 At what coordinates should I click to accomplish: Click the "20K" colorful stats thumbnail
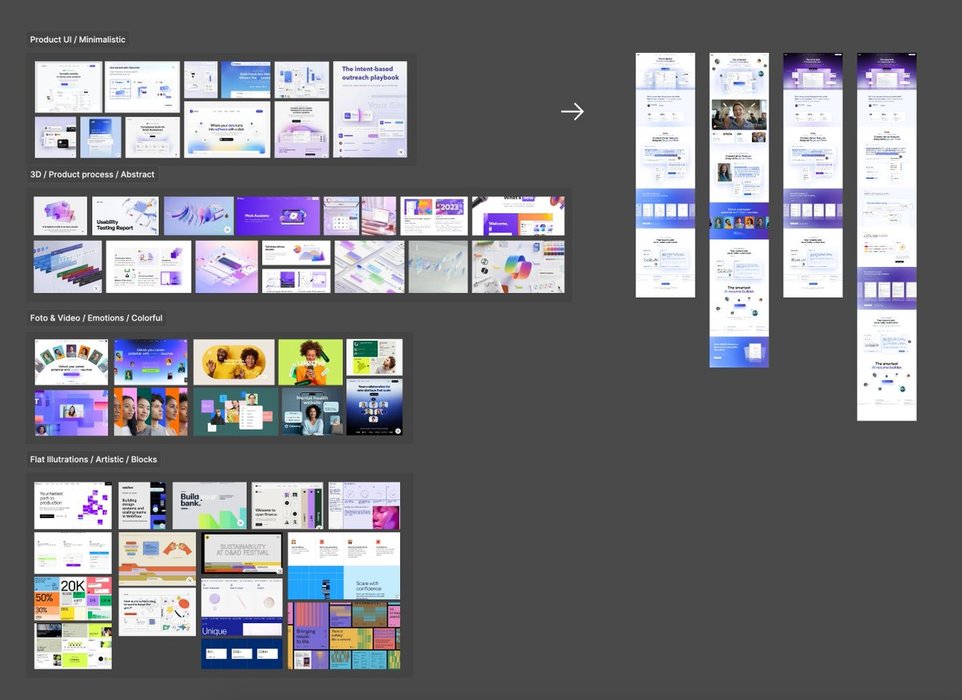tap(73, 597)
